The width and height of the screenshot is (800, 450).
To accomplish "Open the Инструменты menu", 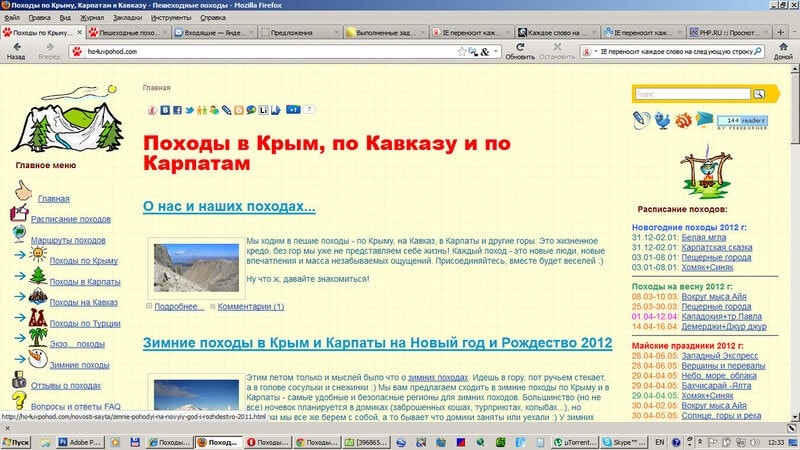I will (173, 18).
